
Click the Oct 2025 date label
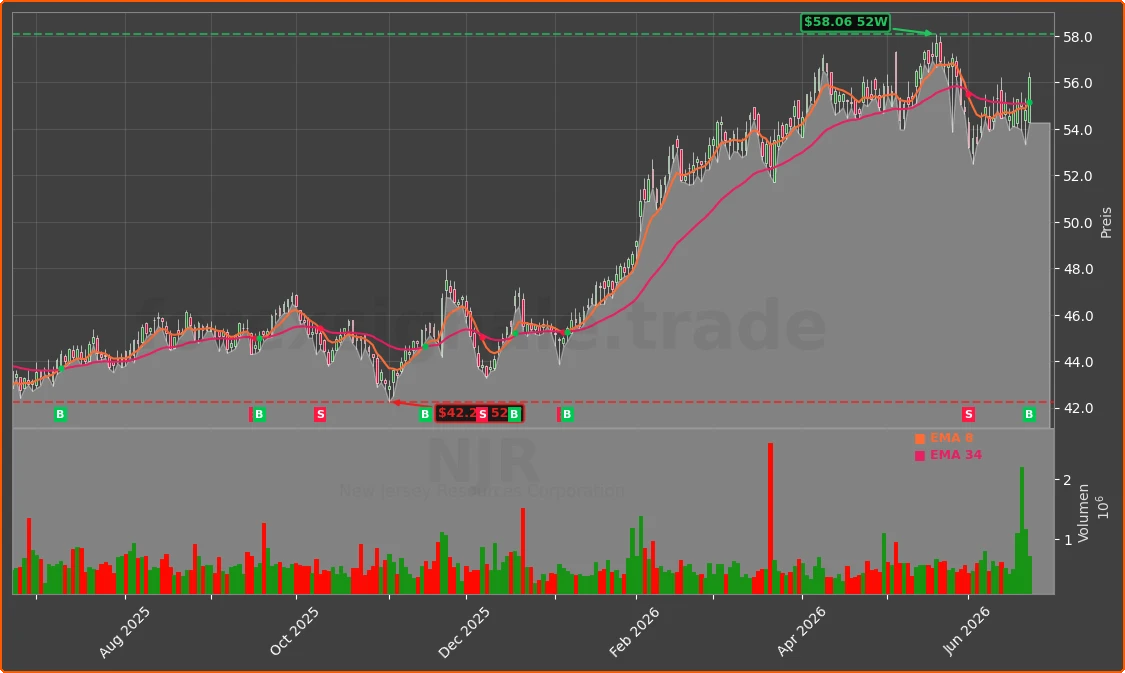click(294, 631)
